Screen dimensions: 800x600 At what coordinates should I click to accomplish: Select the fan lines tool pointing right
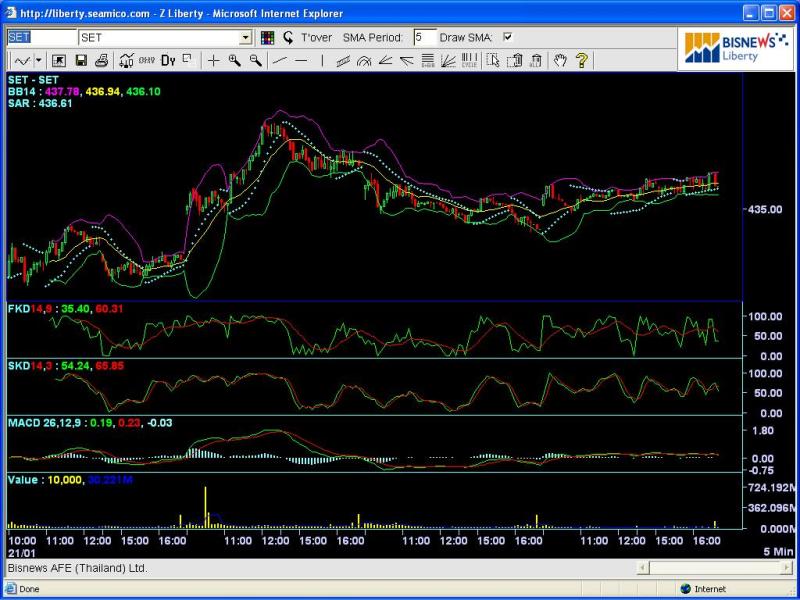[x=407, y=61]
